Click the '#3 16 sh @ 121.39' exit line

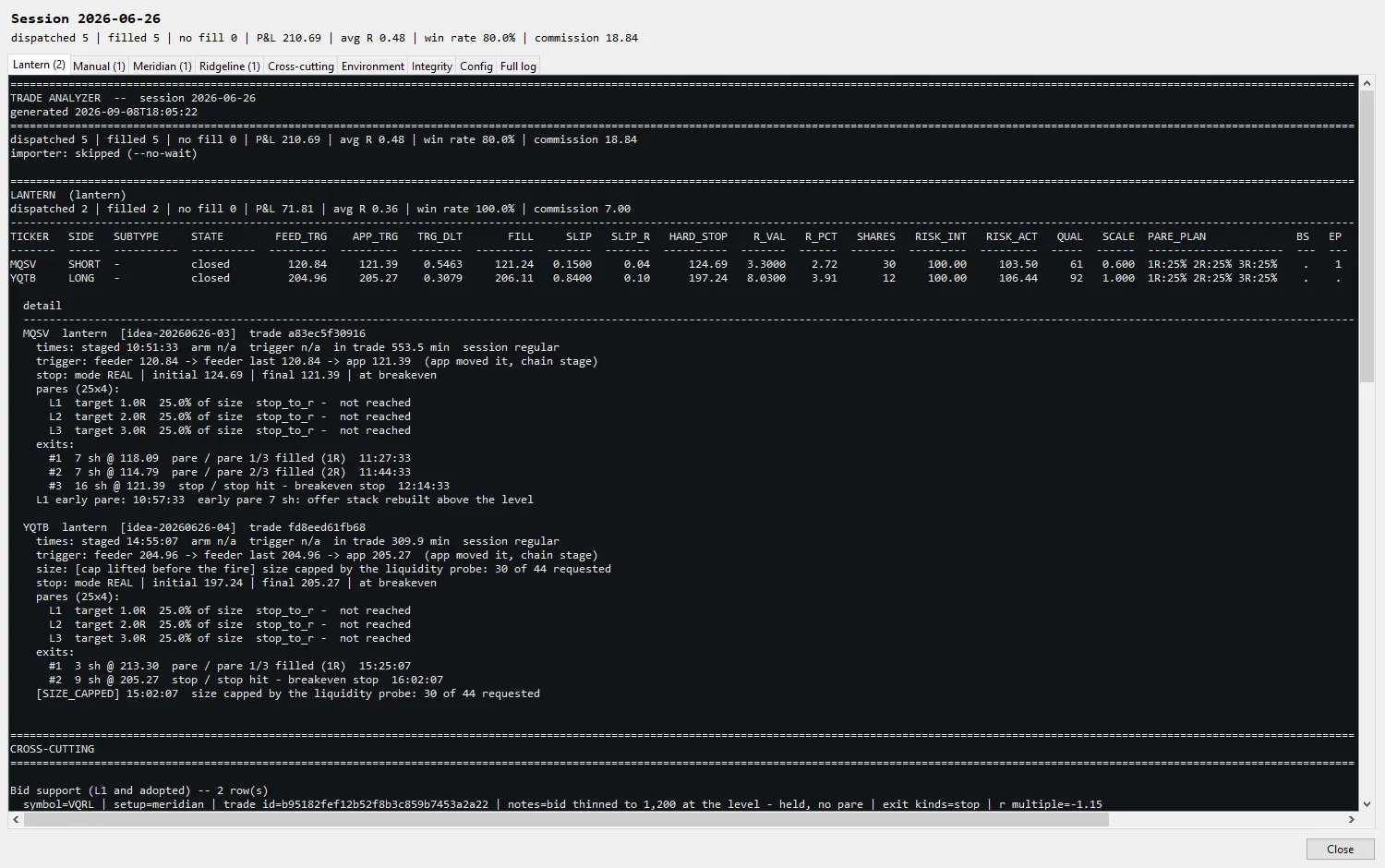click(249, 486)
